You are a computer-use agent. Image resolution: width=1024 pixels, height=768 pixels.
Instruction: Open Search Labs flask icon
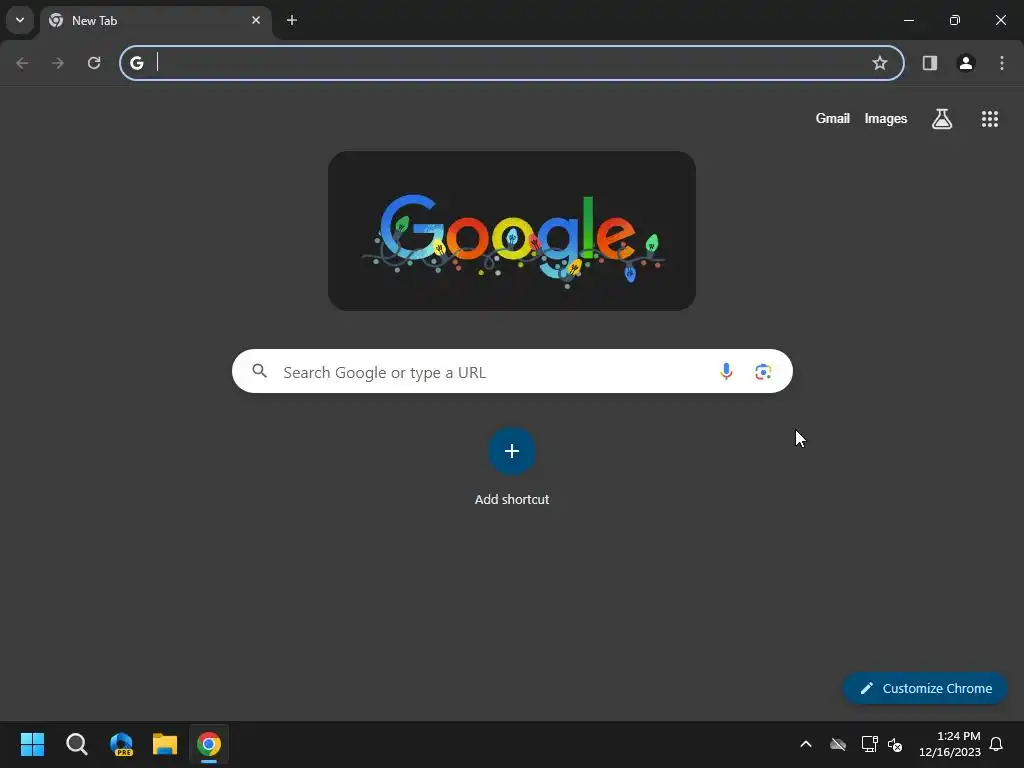coord(942,119)
